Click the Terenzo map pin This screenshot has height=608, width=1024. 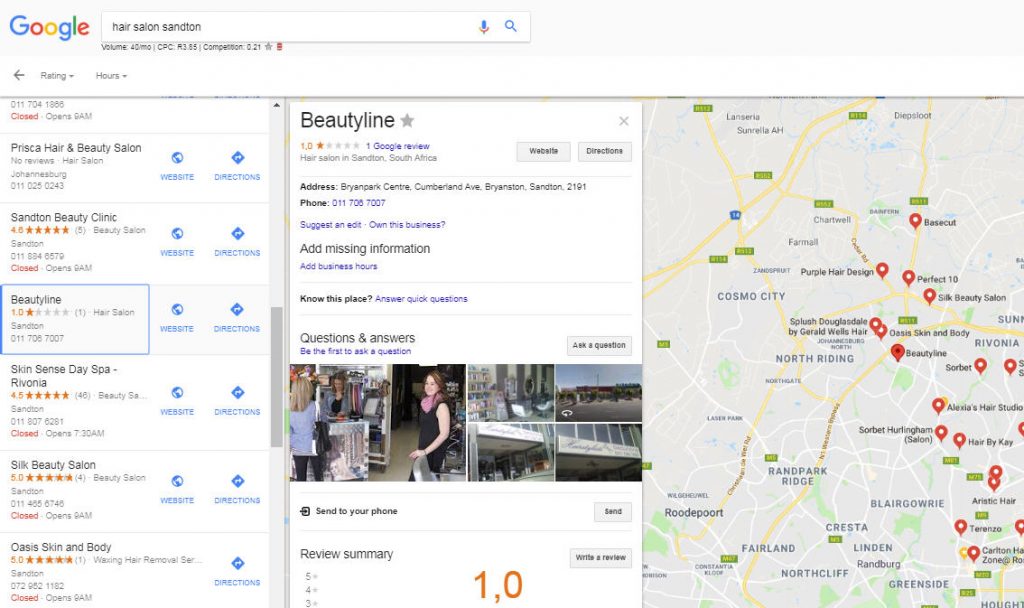(x=961, y=526)
